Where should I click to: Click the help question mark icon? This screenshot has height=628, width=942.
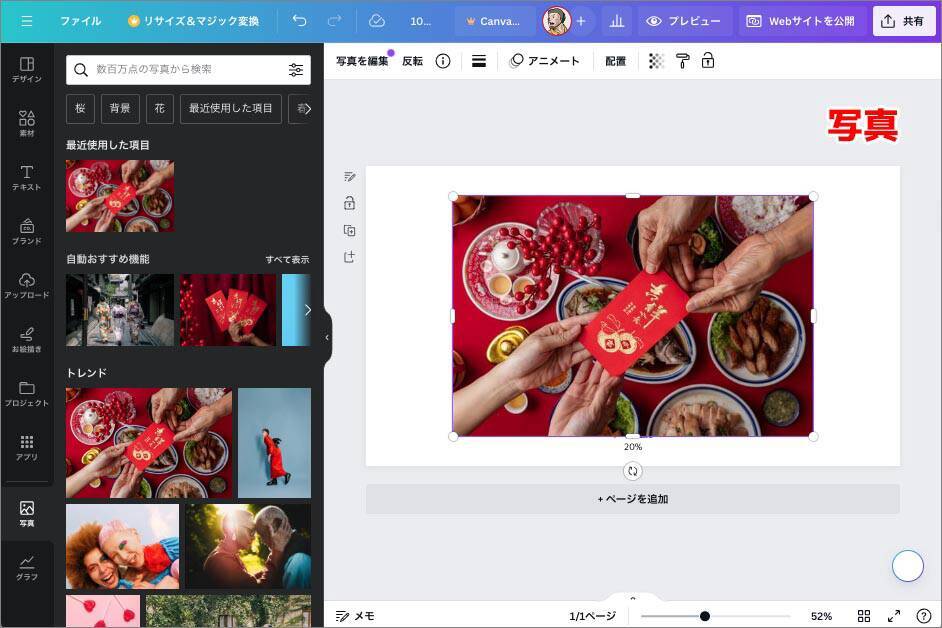pyautogui.click(x=923, y=616)
